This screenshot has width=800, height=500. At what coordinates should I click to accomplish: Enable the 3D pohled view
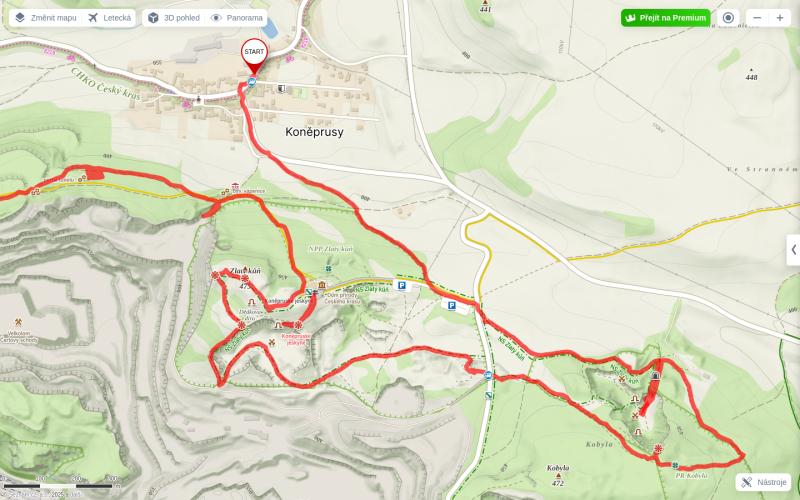[173, 18]
